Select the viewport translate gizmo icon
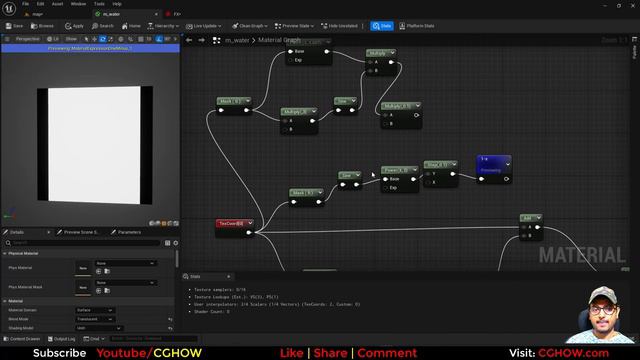This screenshot has width=640, height=360. (94, 39)
